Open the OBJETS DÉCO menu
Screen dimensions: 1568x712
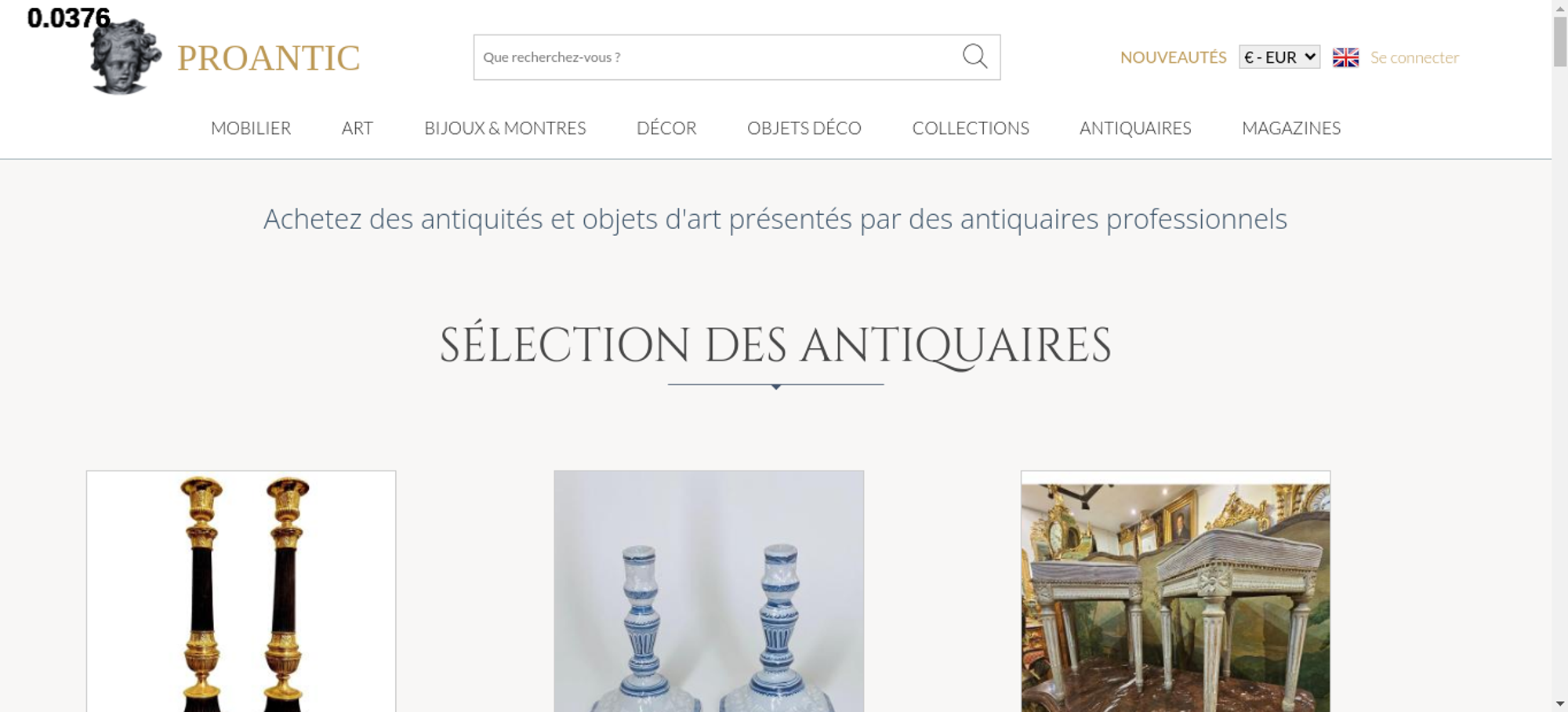pyautogui.click(x=804, y=128)
